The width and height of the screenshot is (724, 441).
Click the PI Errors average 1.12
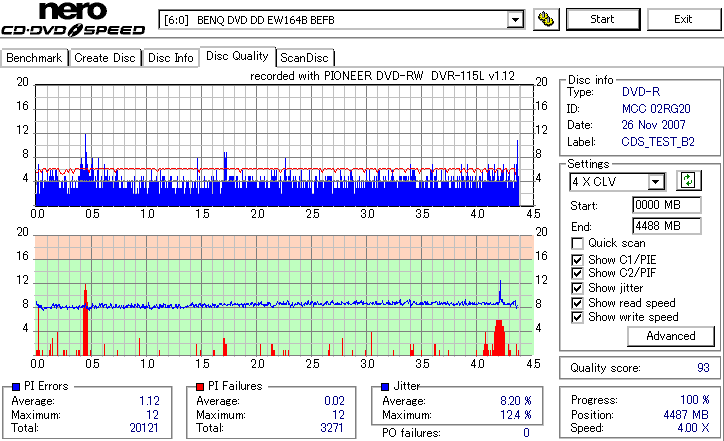coord(149,401)
